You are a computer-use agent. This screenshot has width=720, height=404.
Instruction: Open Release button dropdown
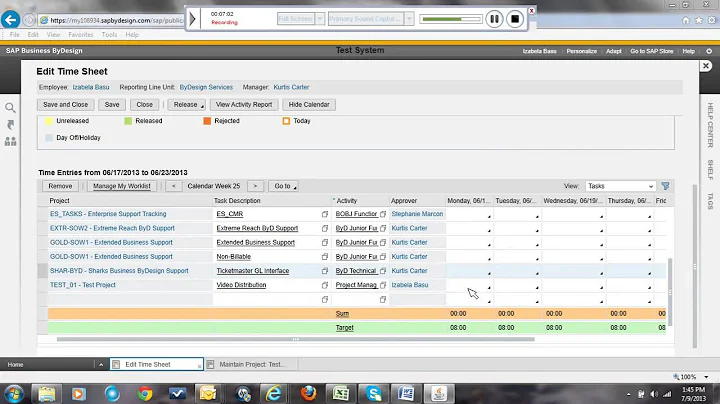186,105
